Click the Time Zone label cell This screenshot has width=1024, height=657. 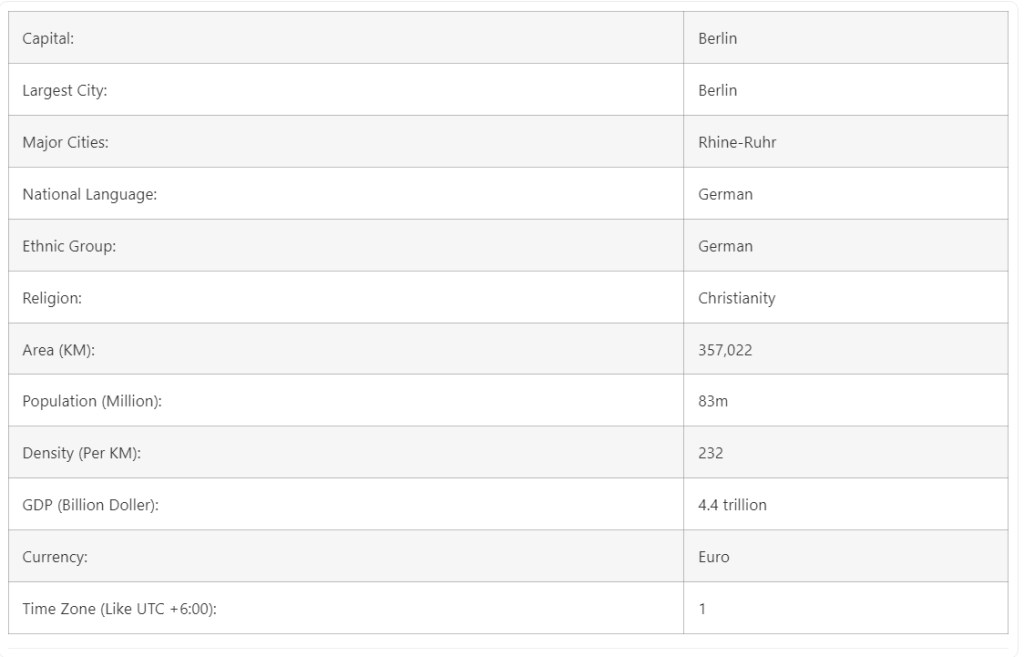346,608
